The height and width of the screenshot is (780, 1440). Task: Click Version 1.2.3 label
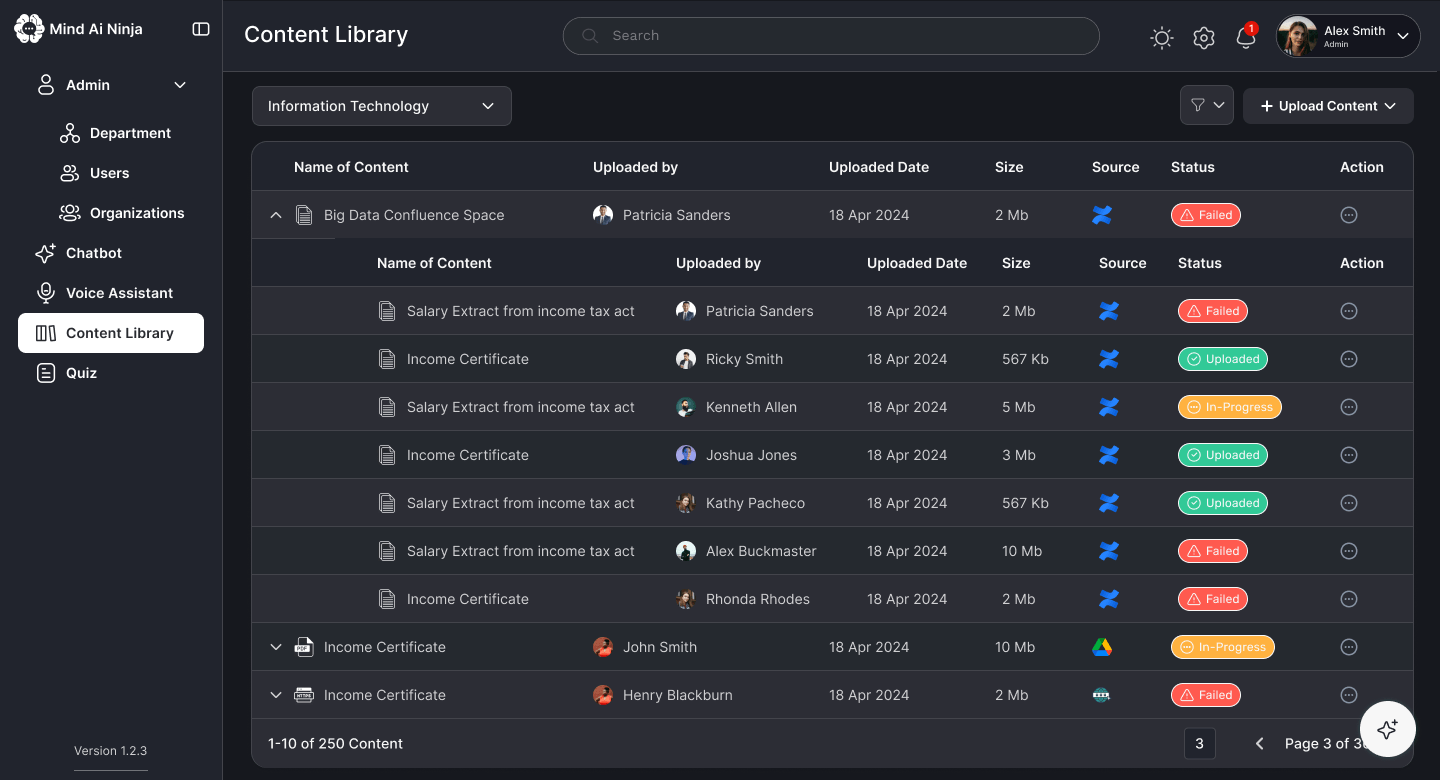tap(111, 750)
